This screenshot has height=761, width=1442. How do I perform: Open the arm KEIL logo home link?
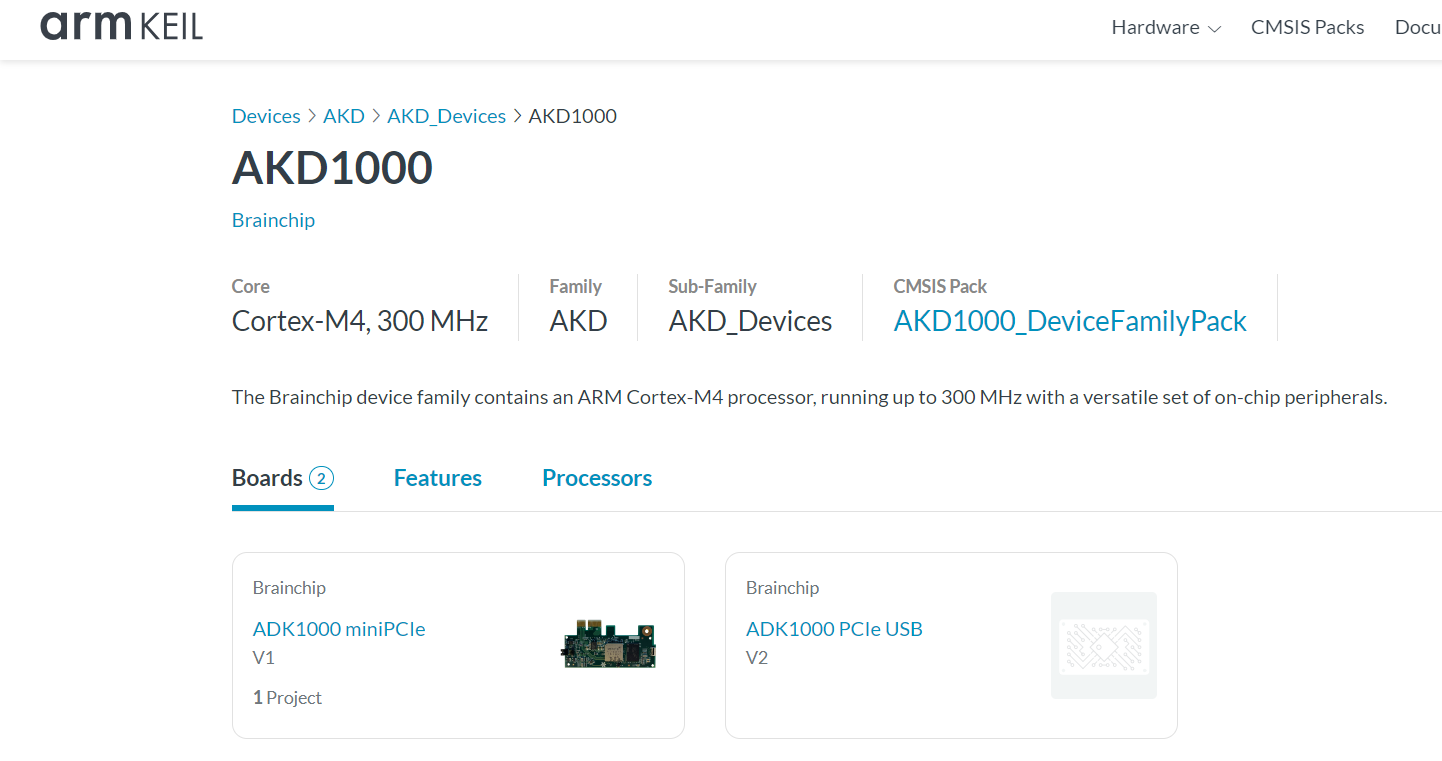[x=121, y=26]
